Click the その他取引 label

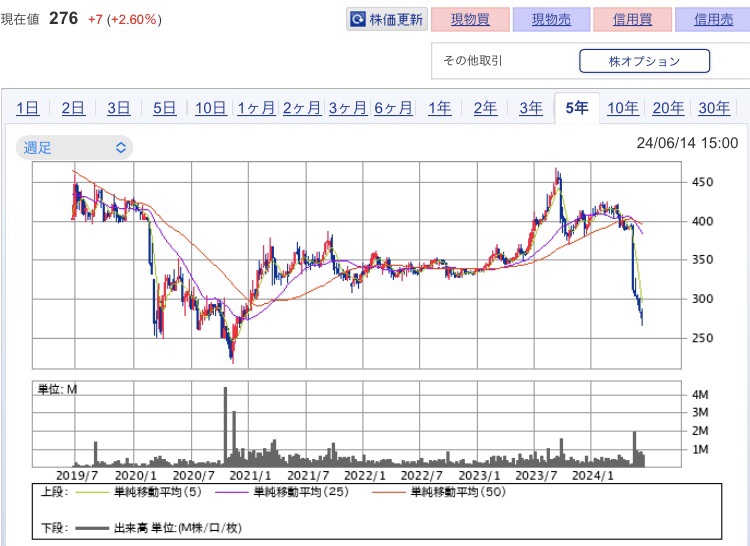click(473, 61)
